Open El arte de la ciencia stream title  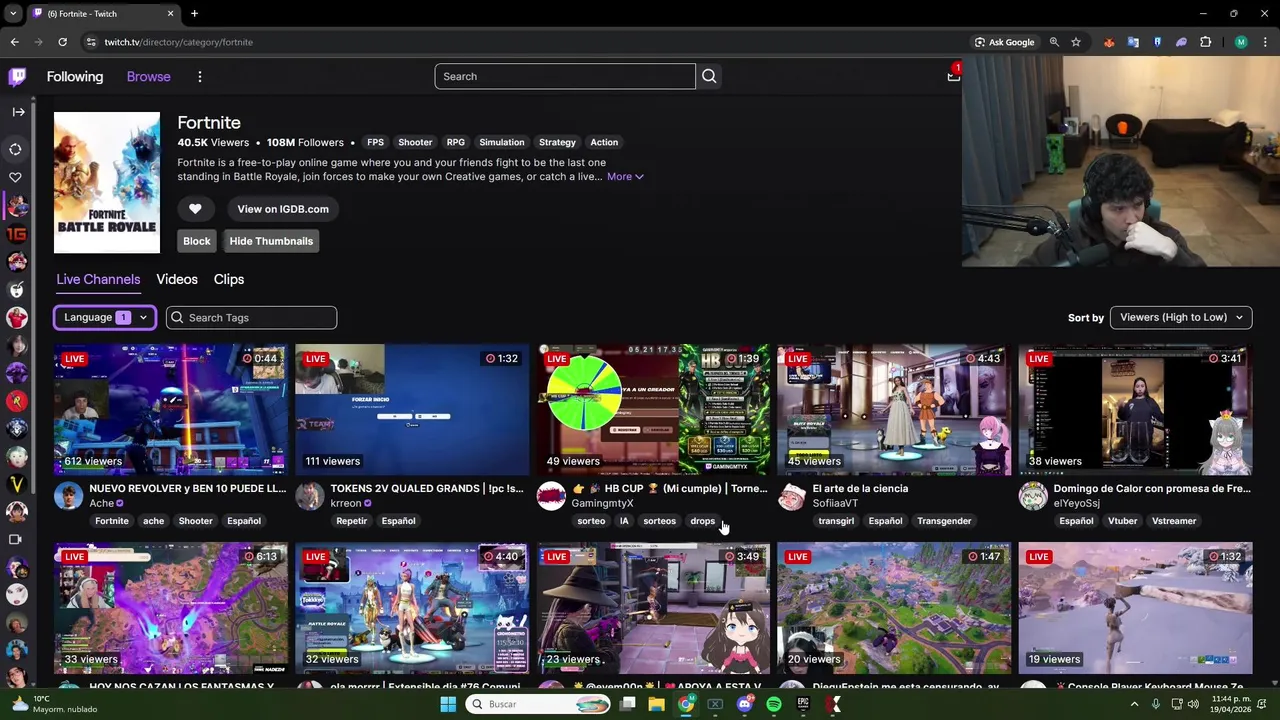coord(861,488)
